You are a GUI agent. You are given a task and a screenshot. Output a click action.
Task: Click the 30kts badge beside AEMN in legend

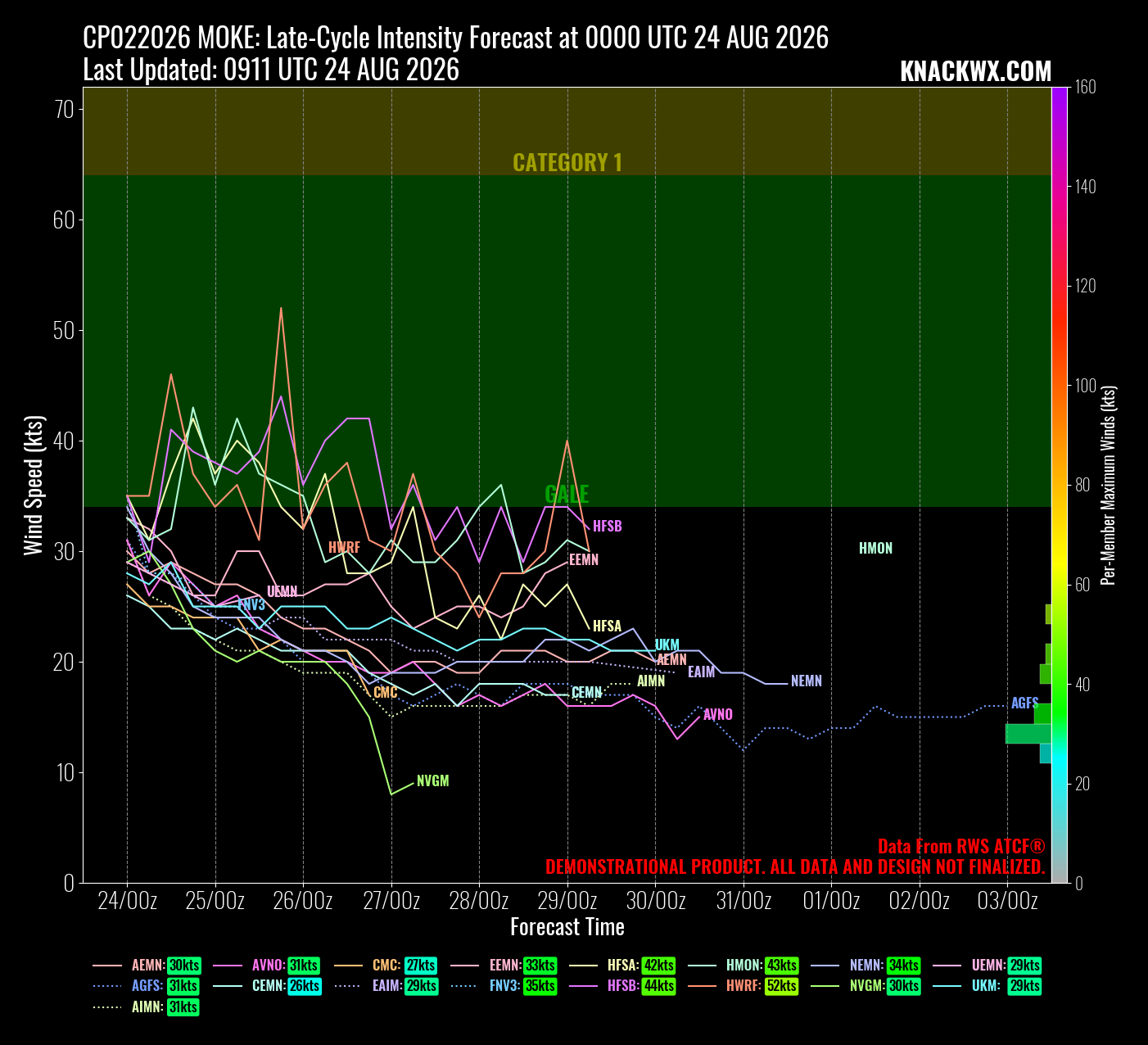click(x=183, y=966)
